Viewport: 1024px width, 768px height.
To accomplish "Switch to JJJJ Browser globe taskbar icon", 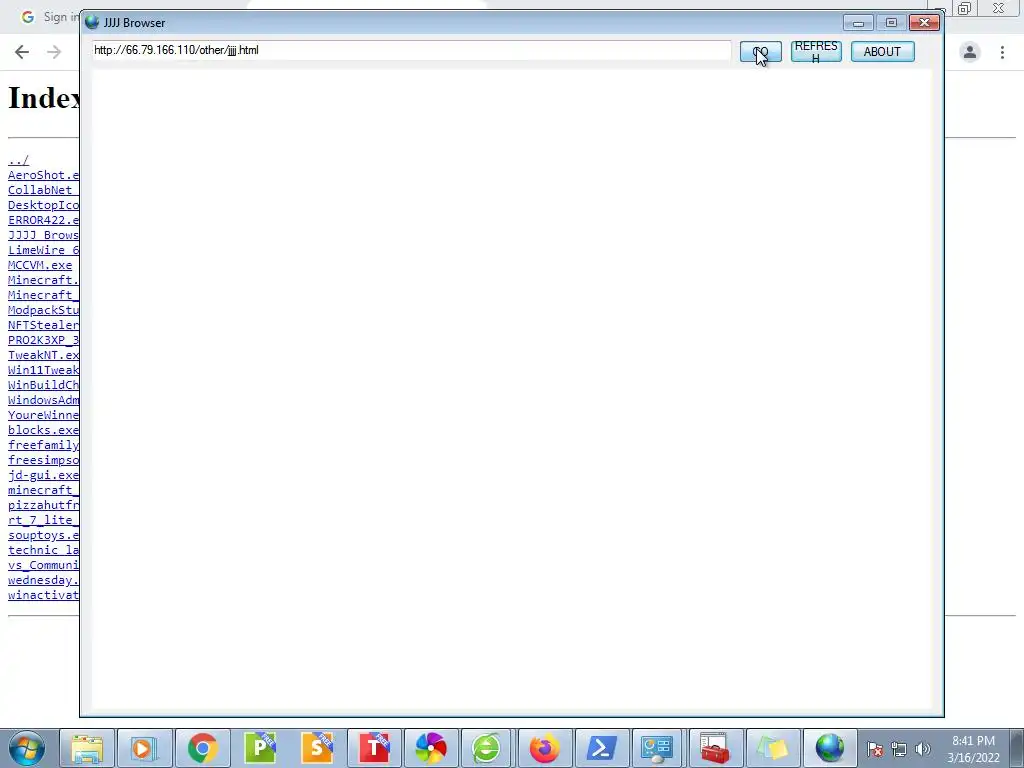I will click(x=829, y=748).
